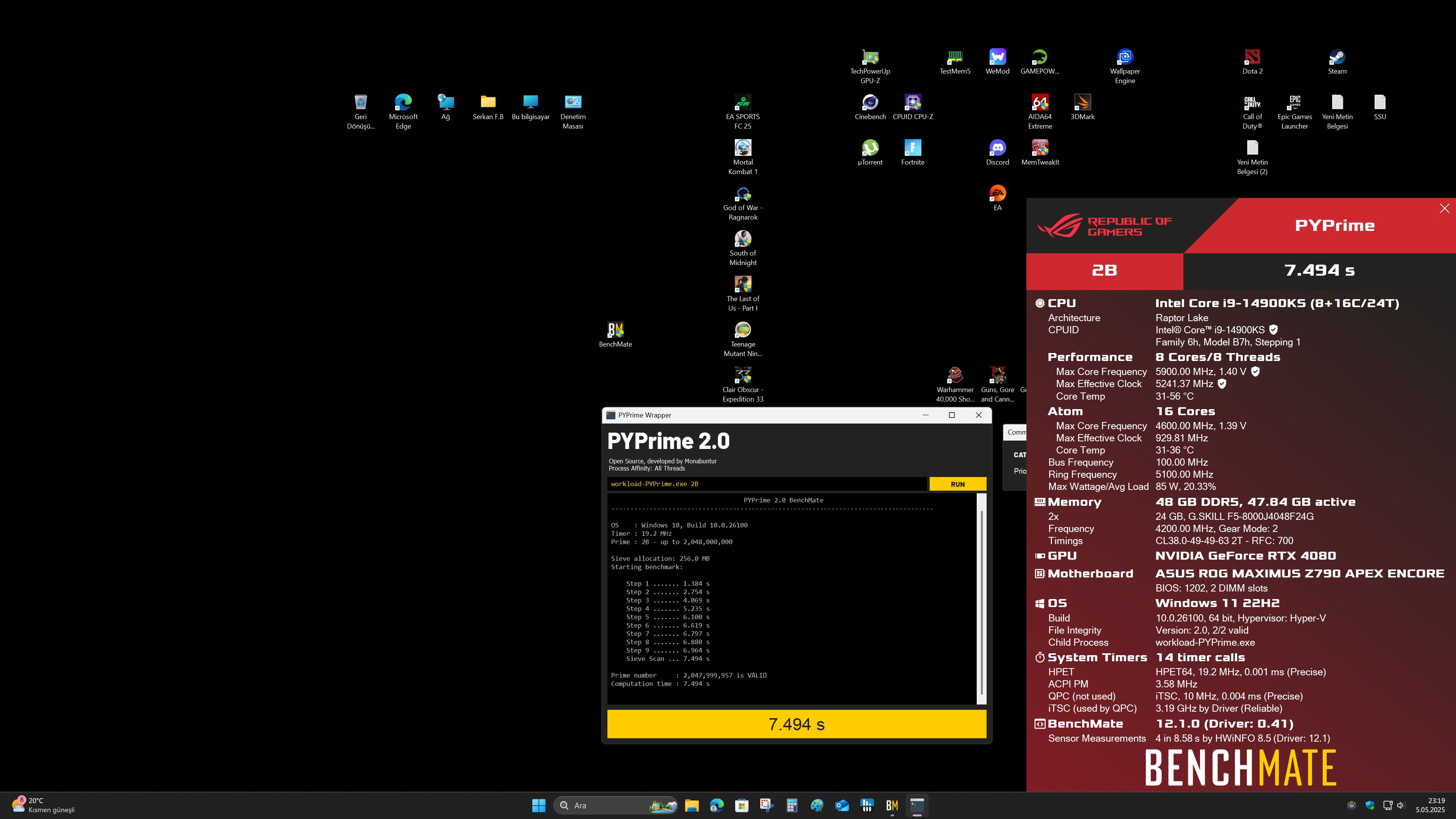Switch to BenchMate taskbar button
1456x819 pixels.
click(892, 805)
